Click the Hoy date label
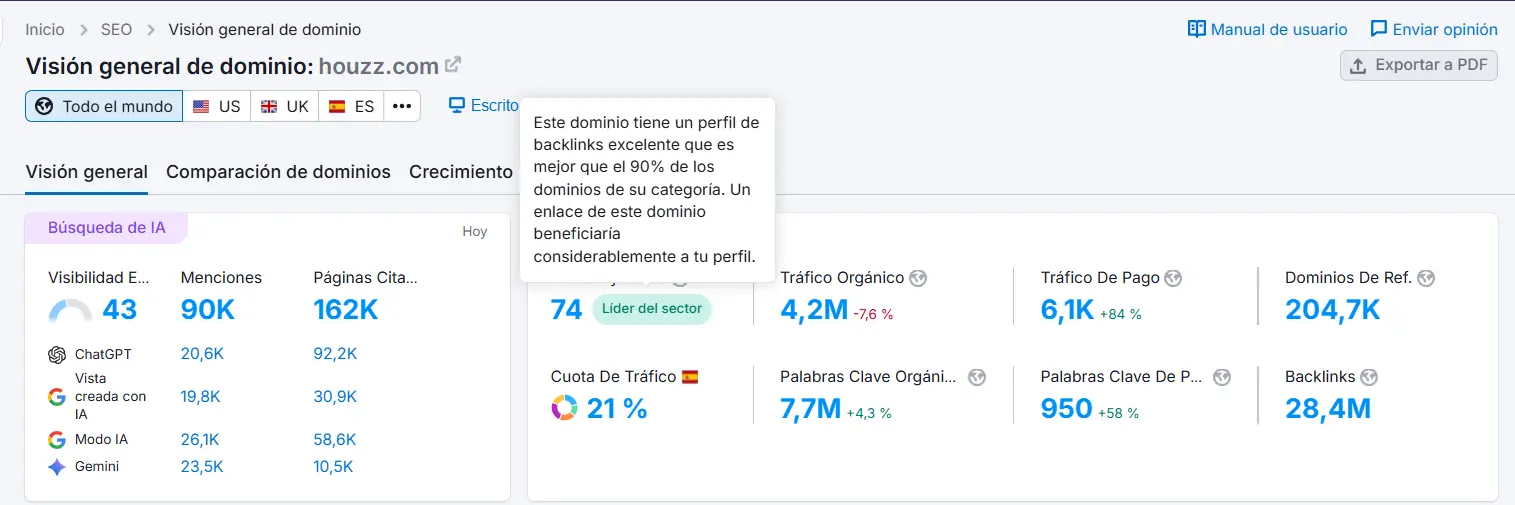Viewport: 1515px width, 505px height. [475, 232]
